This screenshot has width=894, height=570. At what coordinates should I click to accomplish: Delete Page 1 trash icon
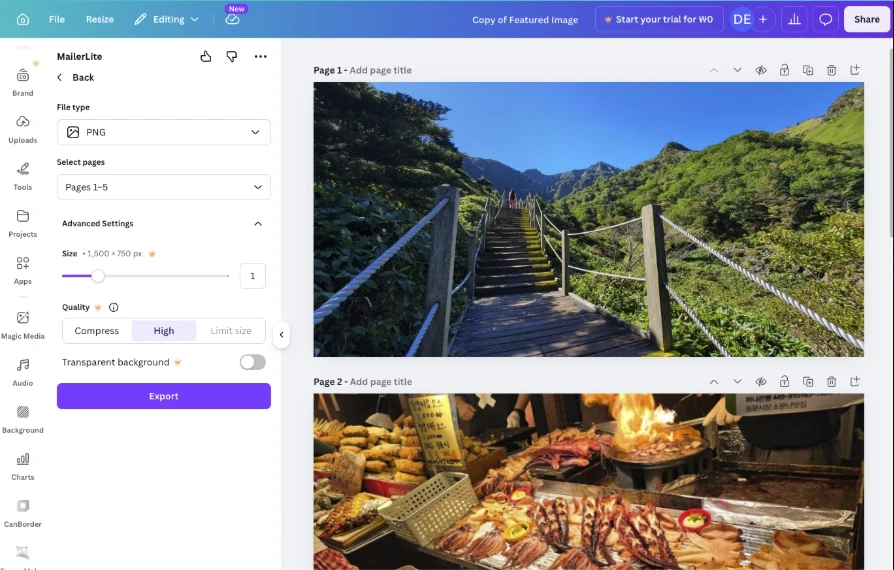831,70
